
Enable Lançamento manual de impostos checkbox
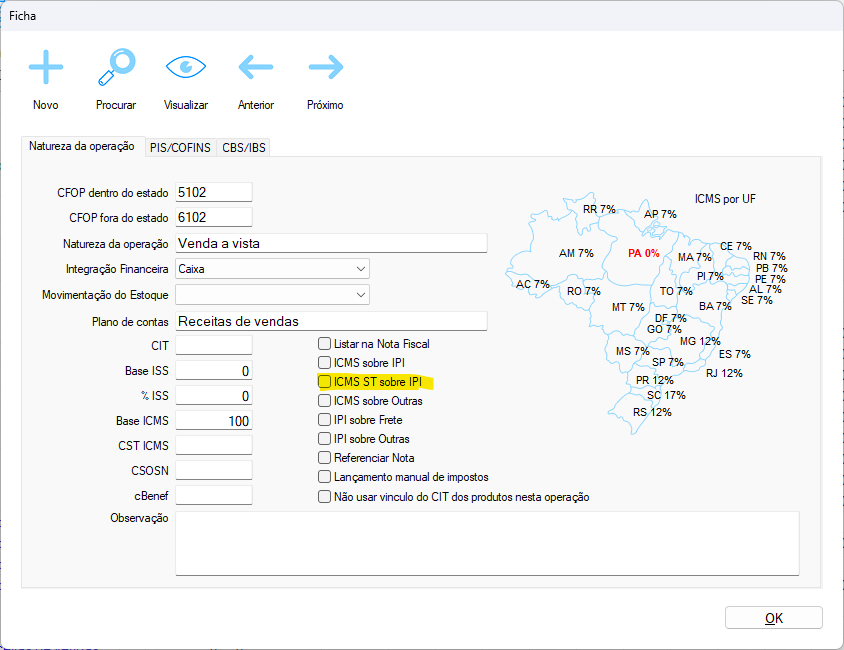pos(324,477)
